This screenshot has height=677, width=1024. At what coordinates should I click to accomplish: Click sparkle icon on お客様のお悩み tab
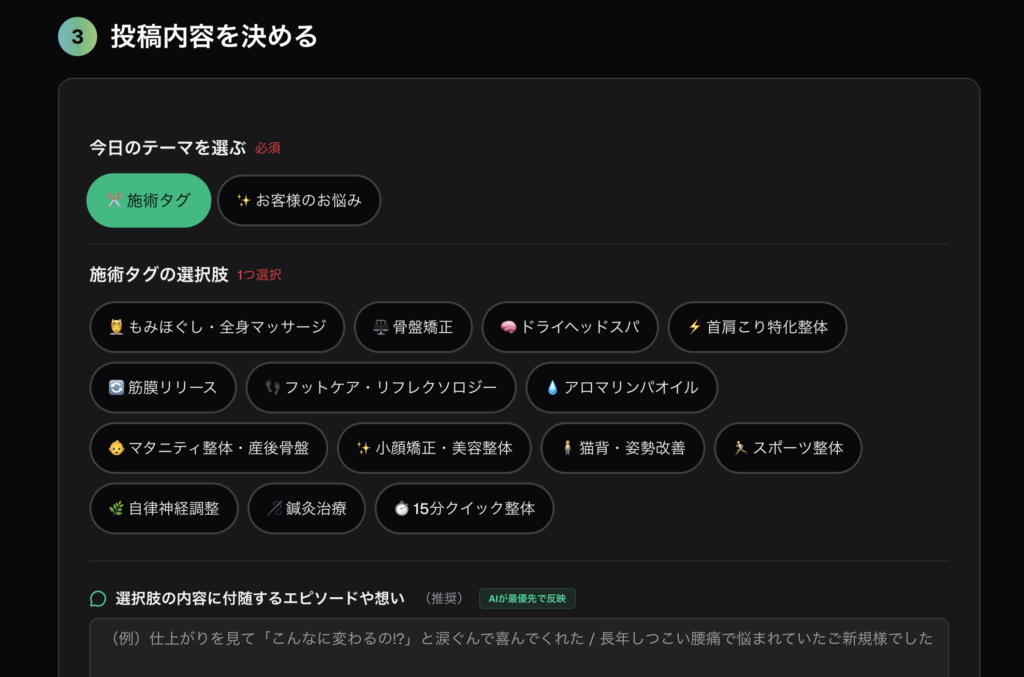[243, 200]
